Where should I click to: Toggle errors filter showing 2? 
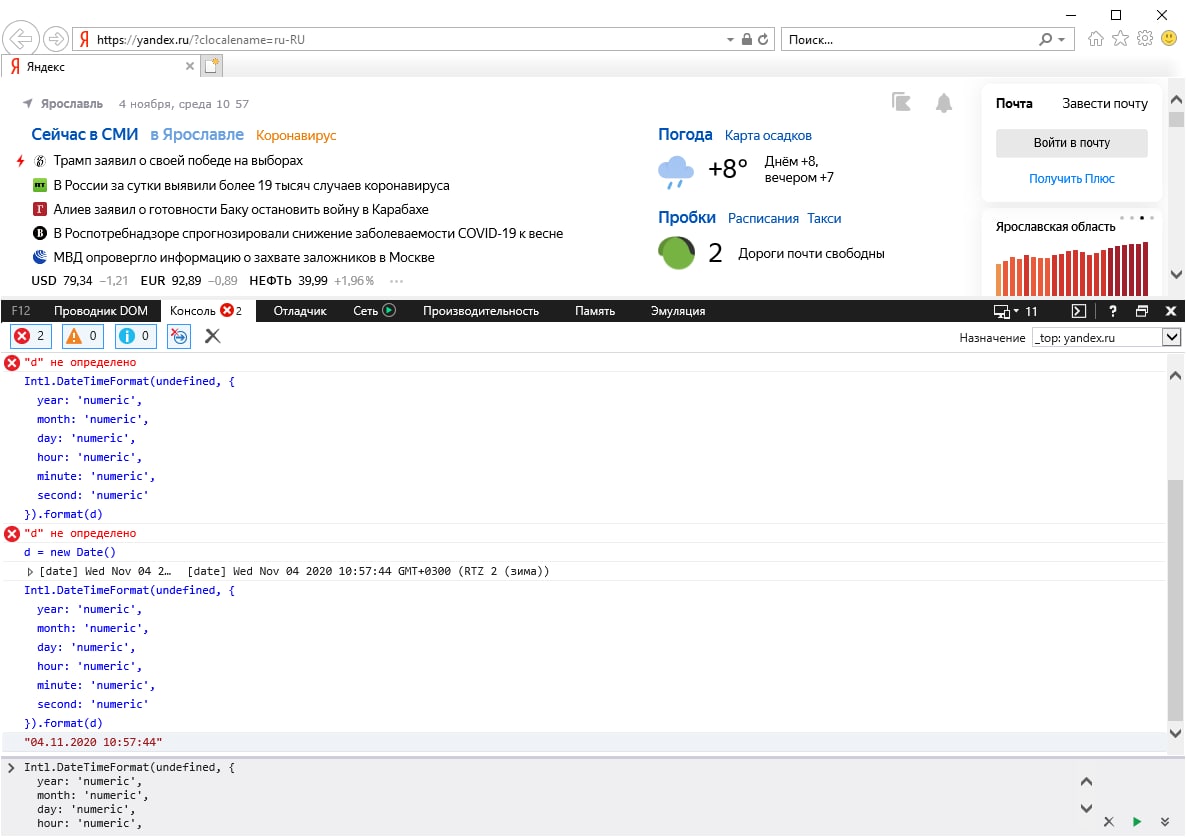[31, 336]
